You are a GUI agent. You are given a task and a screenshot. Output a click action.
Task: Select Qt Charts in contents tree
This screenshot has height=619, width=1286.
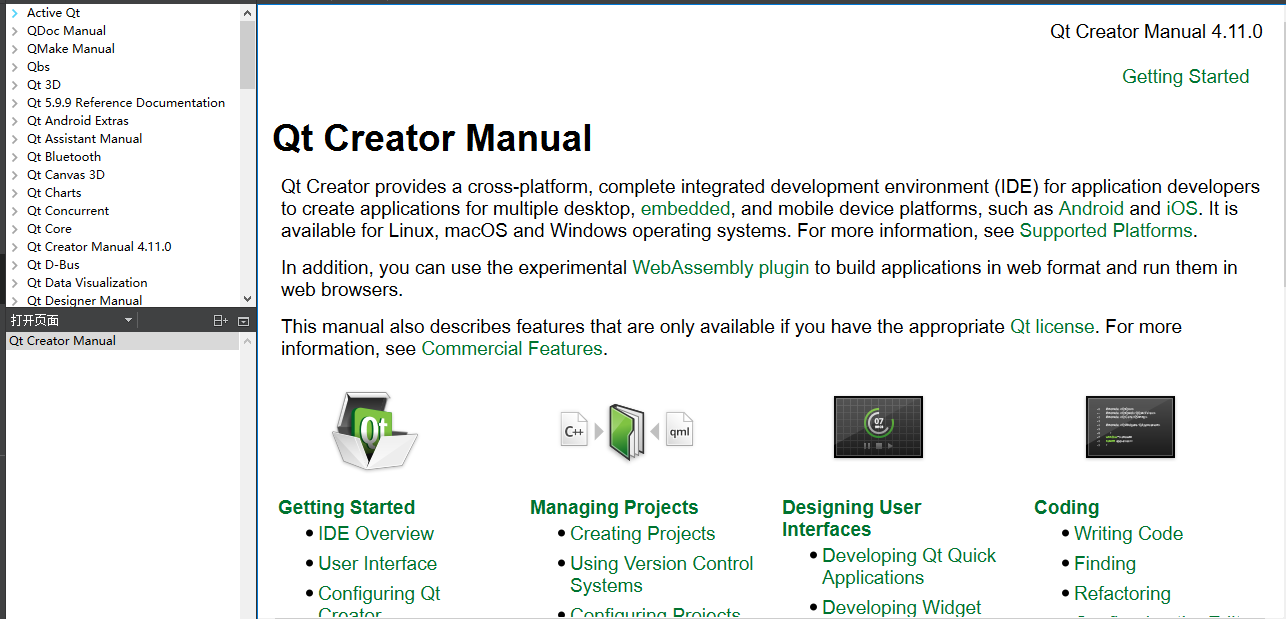coord(54,193)
